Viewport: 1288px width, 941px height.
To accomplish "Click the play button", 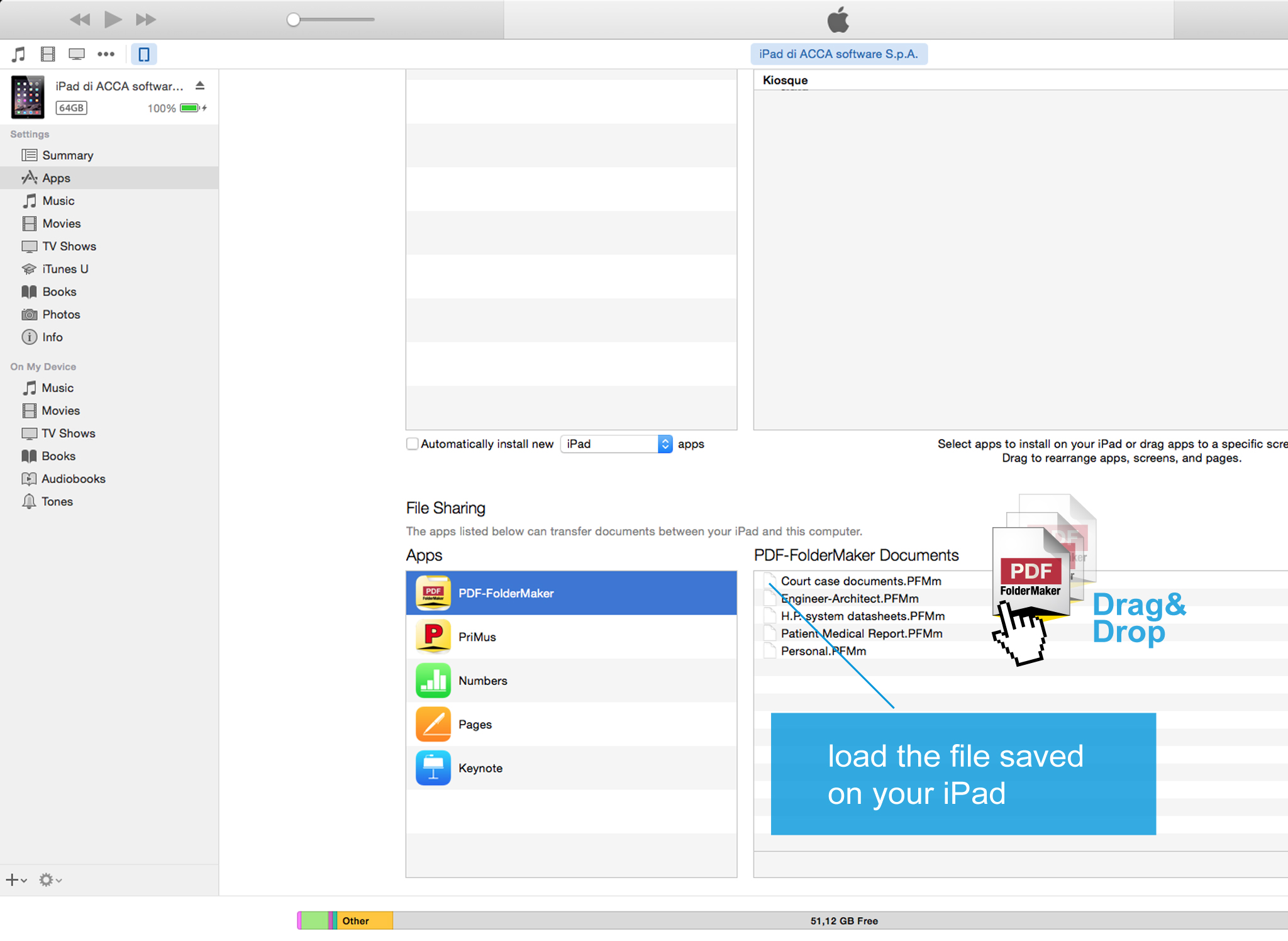I will 113,19.
